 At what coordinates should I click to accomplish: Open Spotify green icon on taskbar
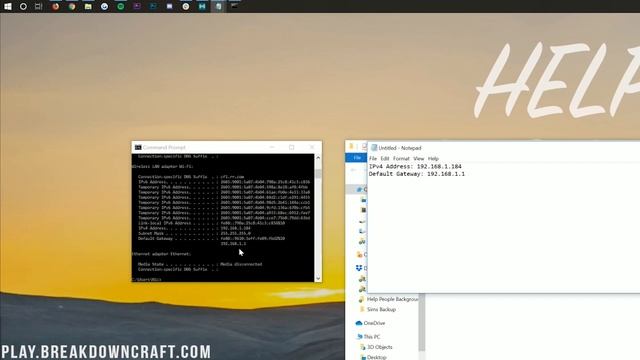(120, 6)
